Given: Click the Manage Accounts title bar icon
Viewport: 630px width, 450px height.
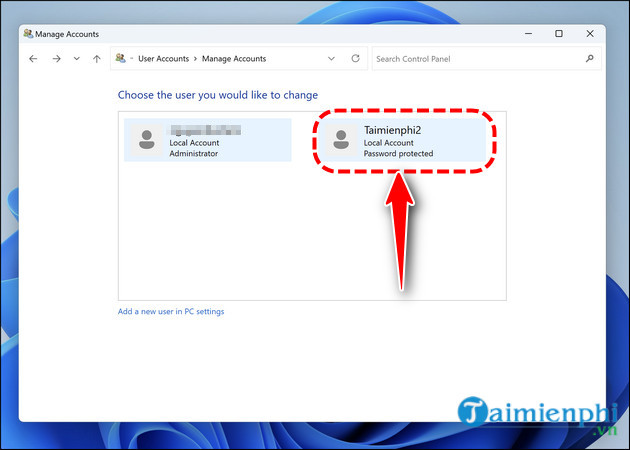Looking at the screenshot, I should click(x=28, y=34).
